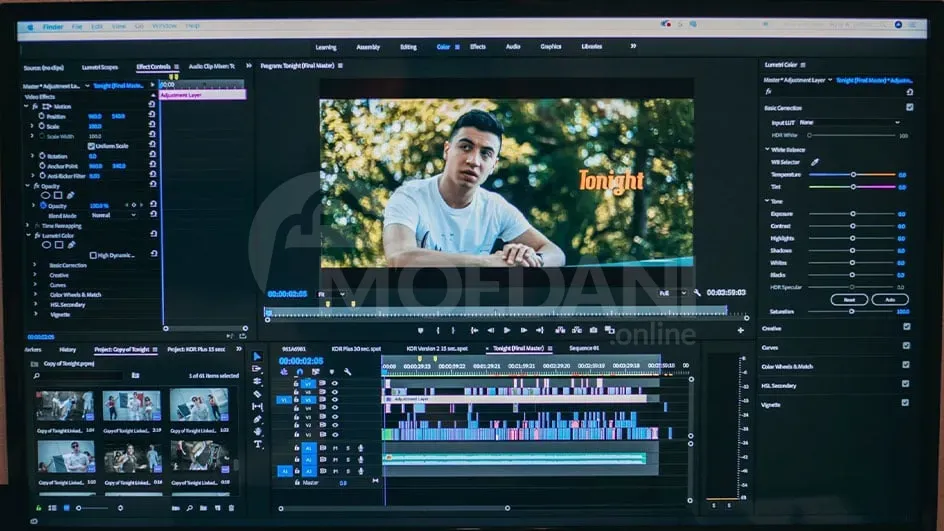Open the Graphics workspace tab
This screenshot has height=531, width=944.
[x=550, y=47]
